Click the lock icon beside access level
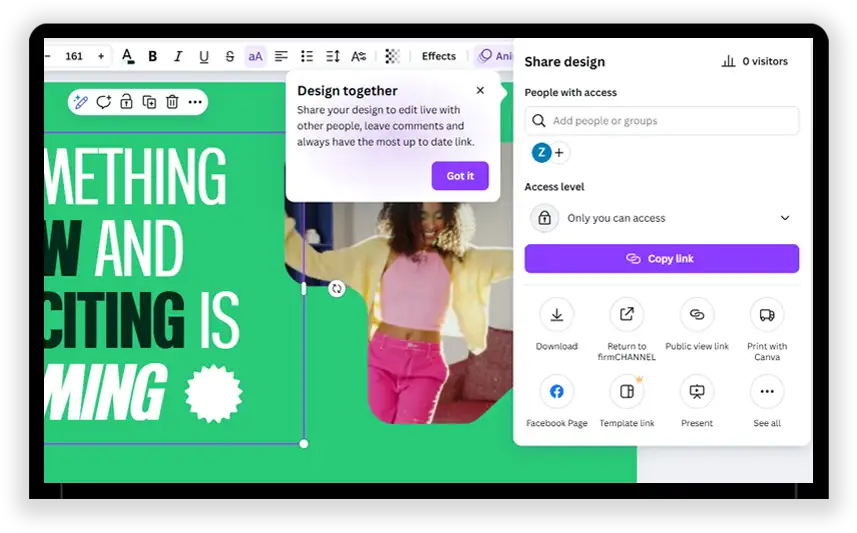 [544, 218]
